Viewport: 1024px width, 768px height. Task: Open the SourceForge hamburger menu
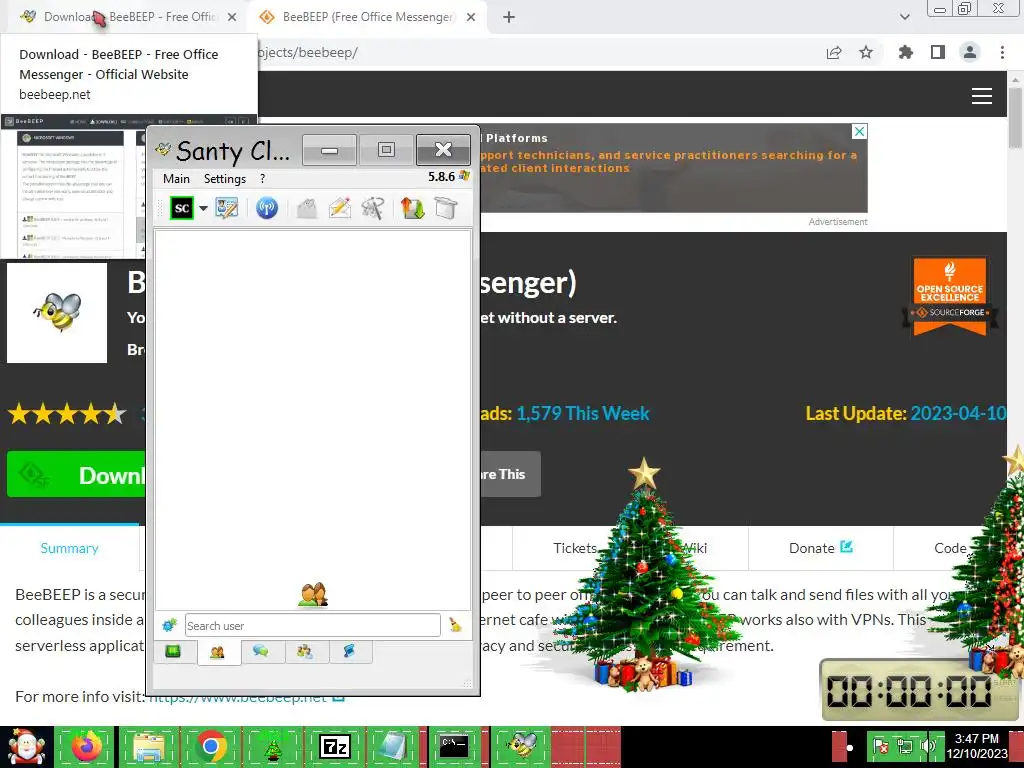click(x=982, y=96)
